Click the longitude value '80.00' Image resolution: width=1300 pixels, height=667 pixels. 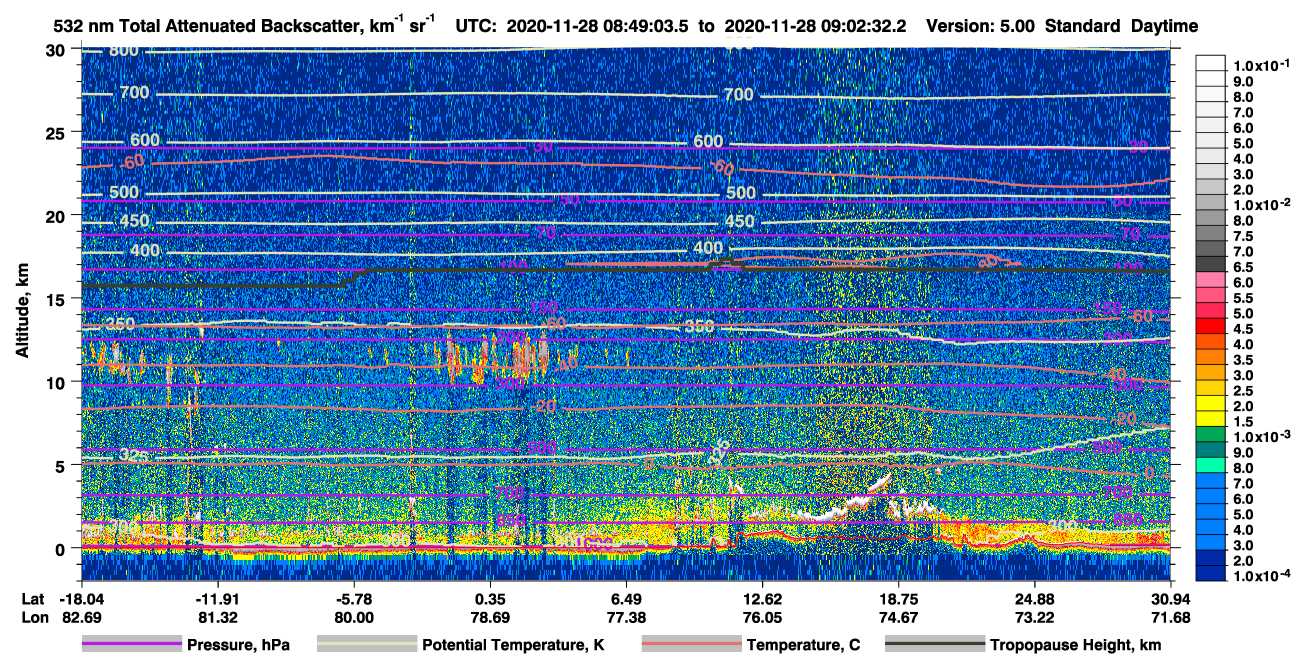tap(353, 617)
